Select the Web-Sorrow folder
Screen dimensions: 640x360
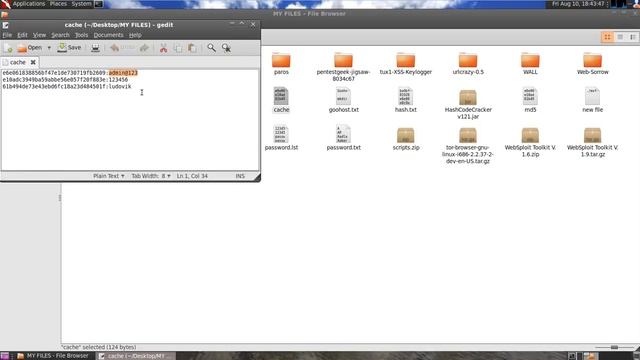click(592, 64)
